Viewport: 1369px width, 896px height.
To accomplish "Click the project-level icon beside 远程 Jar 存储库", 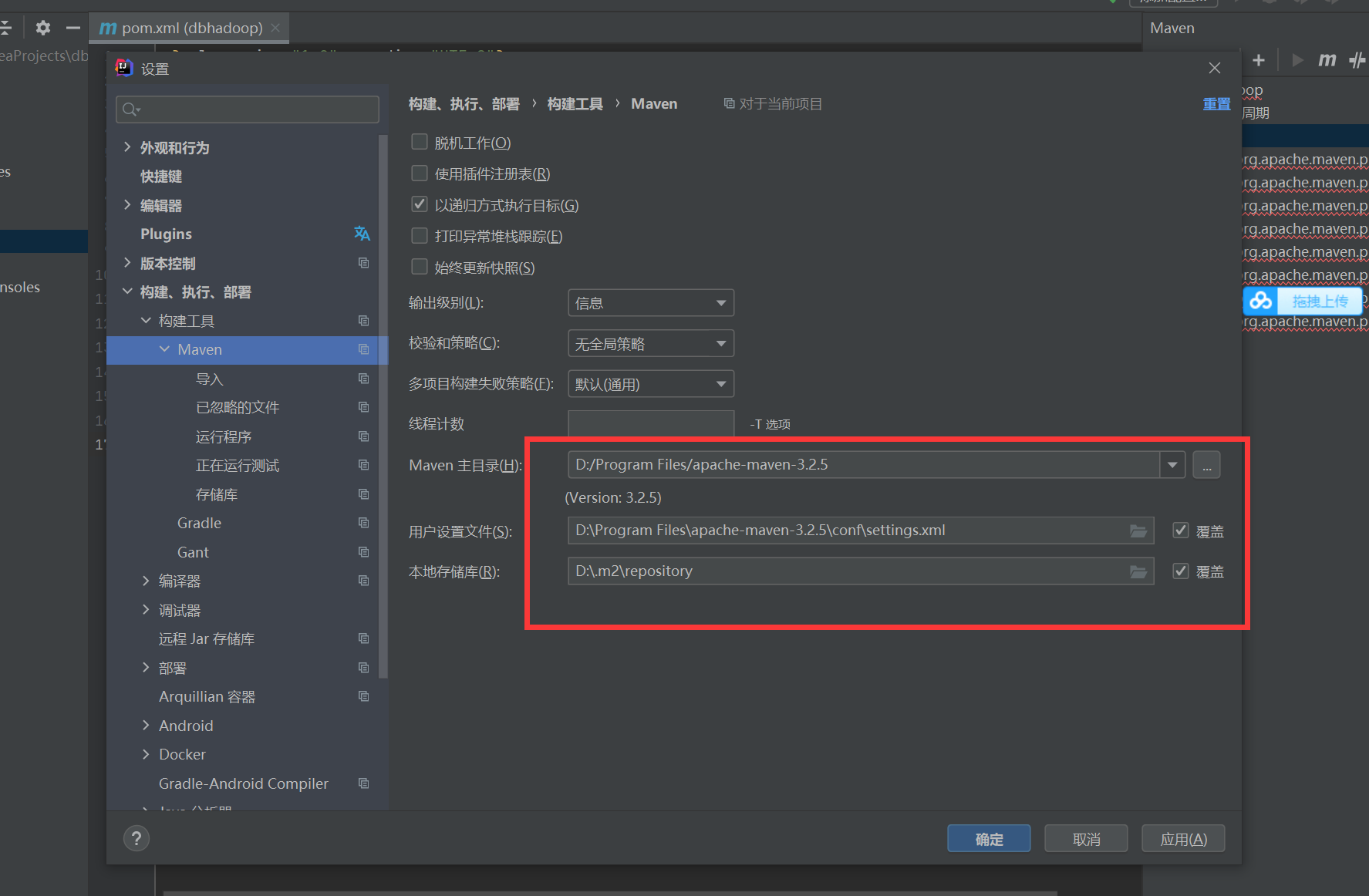I will (x=364, y=638).
